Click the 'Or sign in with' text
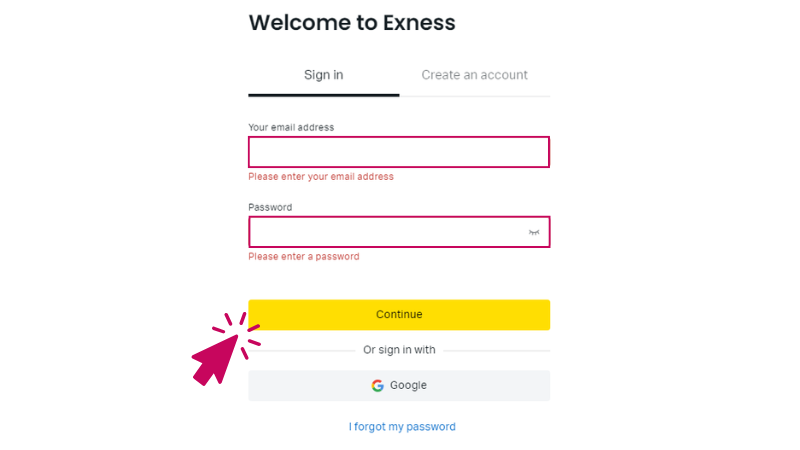 [x=399, y=350]
